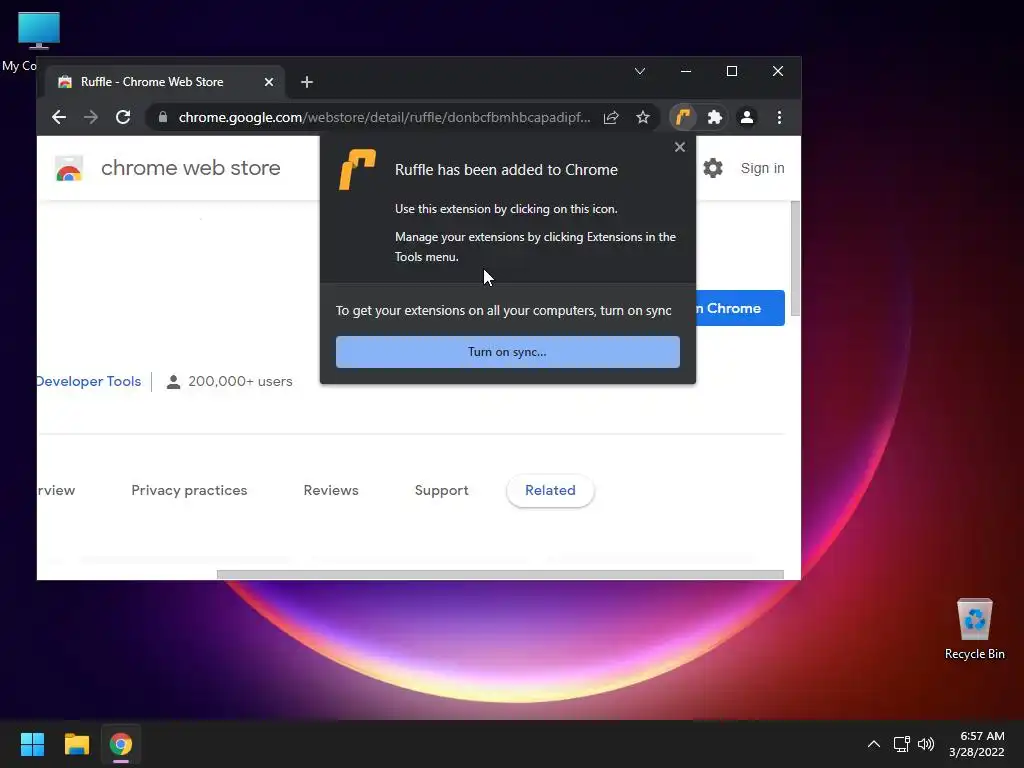Reload the Chrome Web Store page

[123, 118]
